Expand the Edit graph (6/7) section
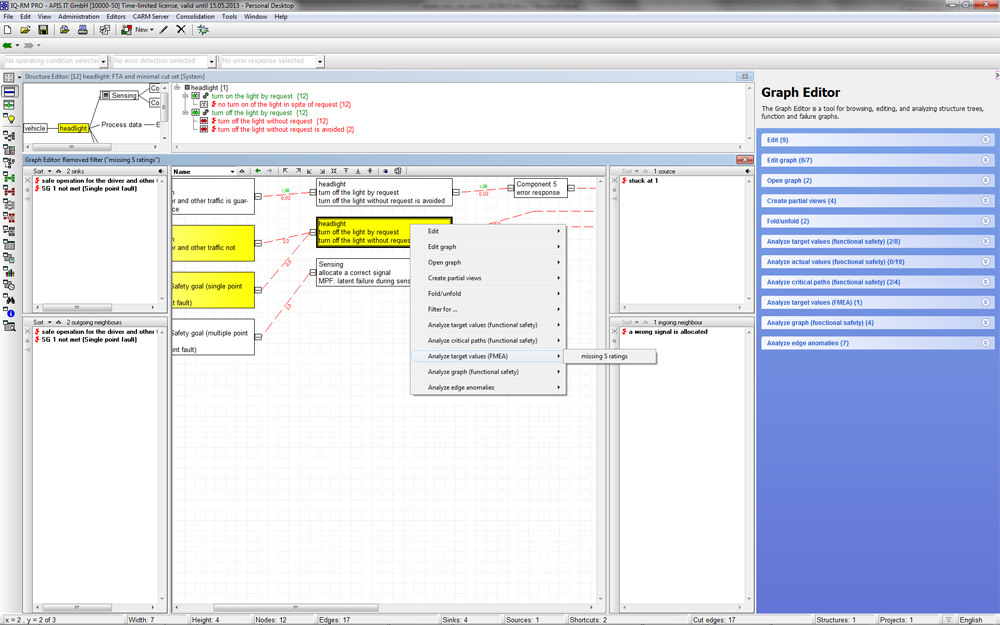 click(x=985, y=160)
